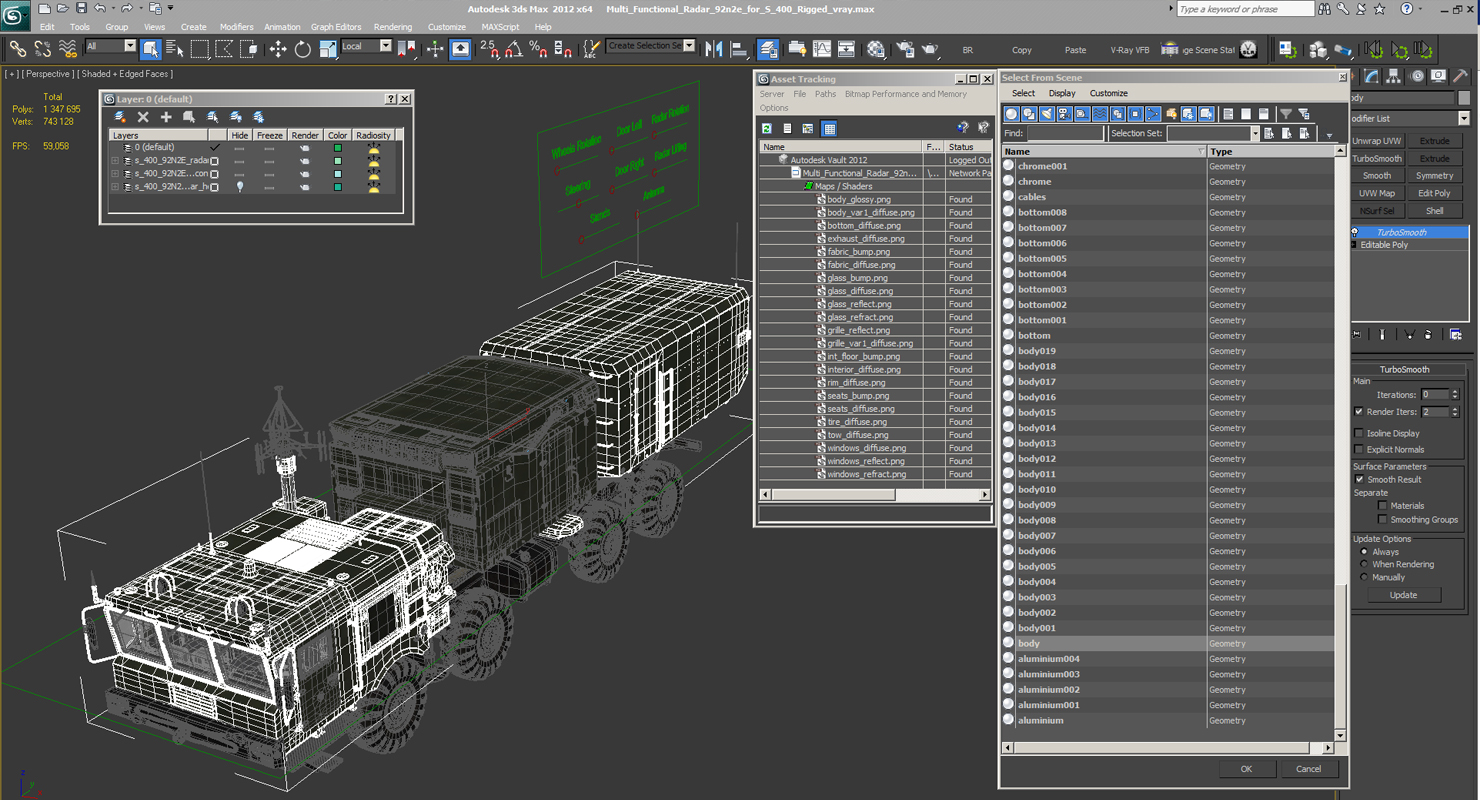Select the When Rendering update option
Screen dimensions: 1480x800
click(x=1364, y=564)
